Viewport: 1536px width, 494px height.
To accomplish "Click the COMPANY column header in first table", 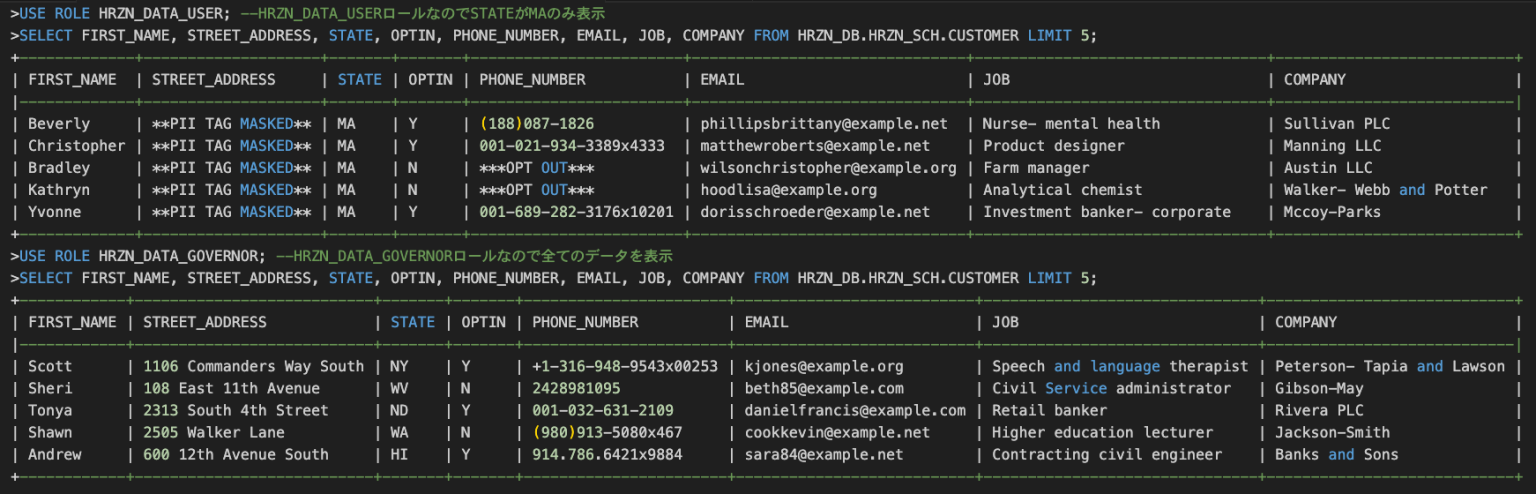I will [1314, 79].
